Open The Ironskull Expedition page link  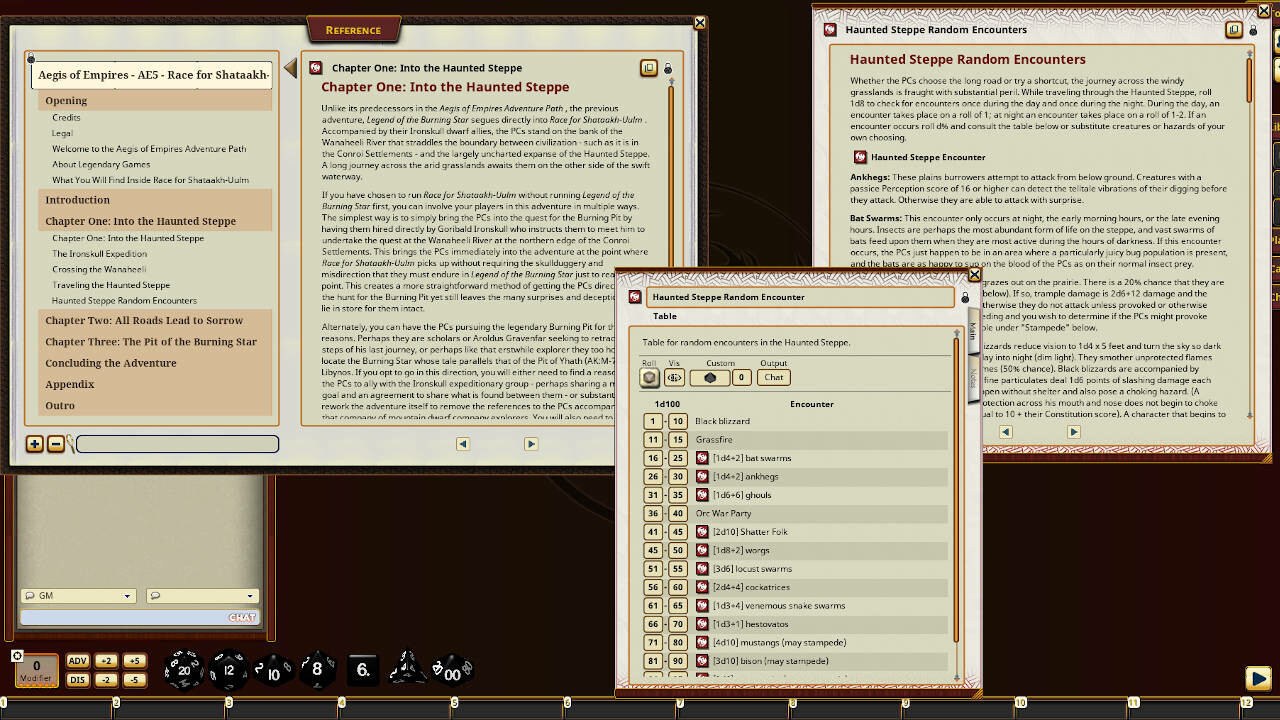99,254
